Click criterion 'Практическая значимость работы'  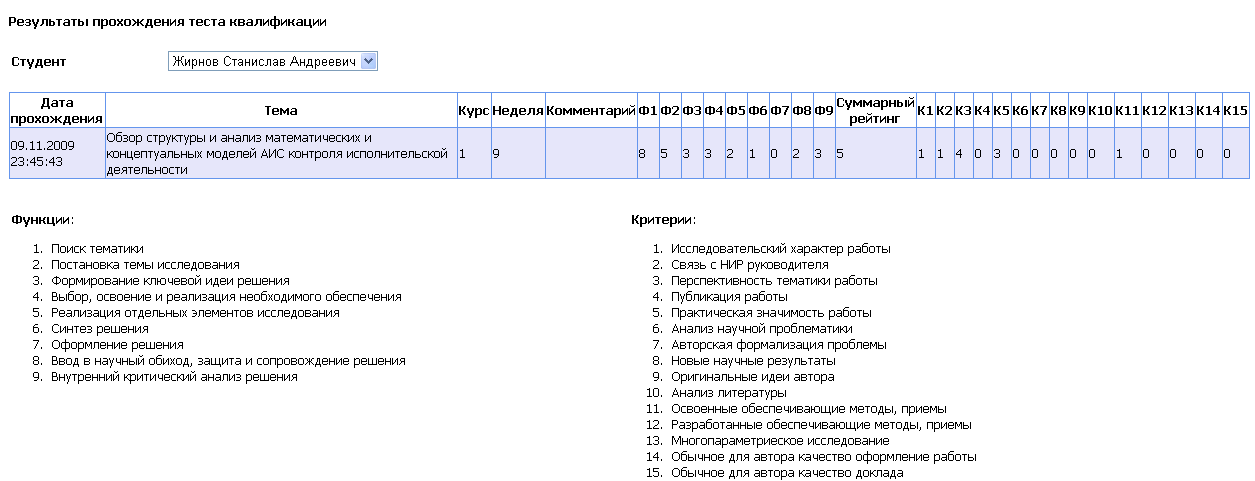click(771, 313)
